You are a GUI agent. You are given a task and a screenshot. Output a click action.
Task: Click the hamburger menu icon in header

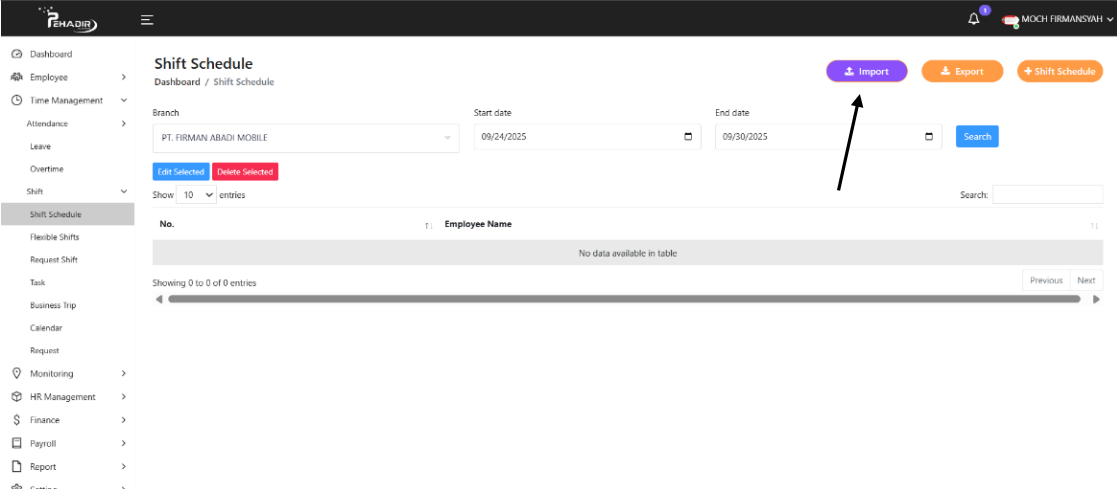click(x=147, y=19)
